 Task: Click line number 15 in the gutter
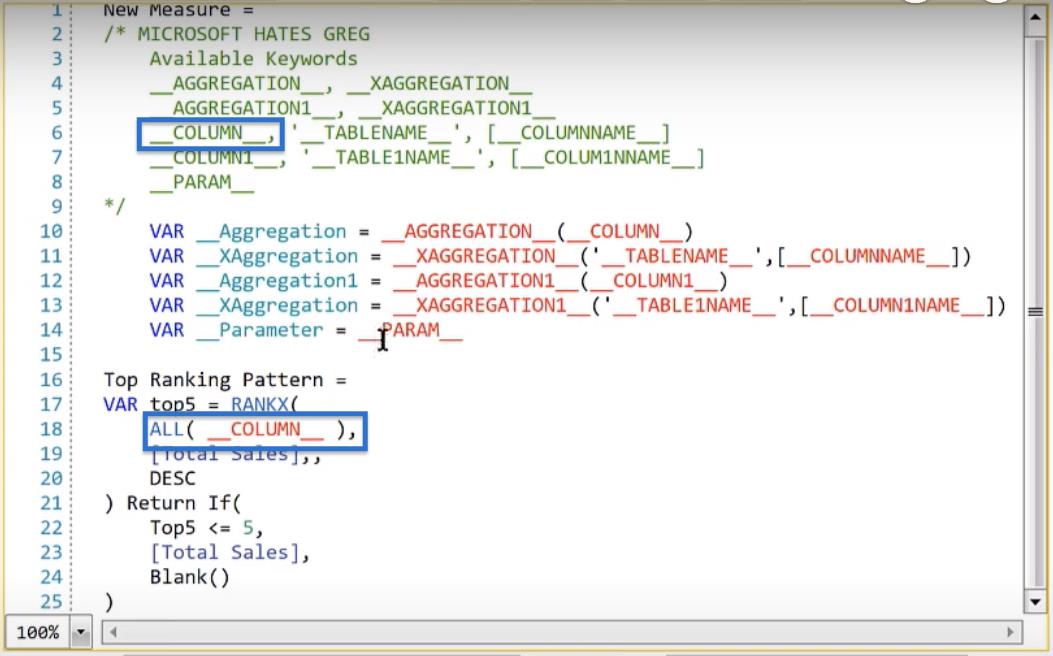(x=51, y=355)
